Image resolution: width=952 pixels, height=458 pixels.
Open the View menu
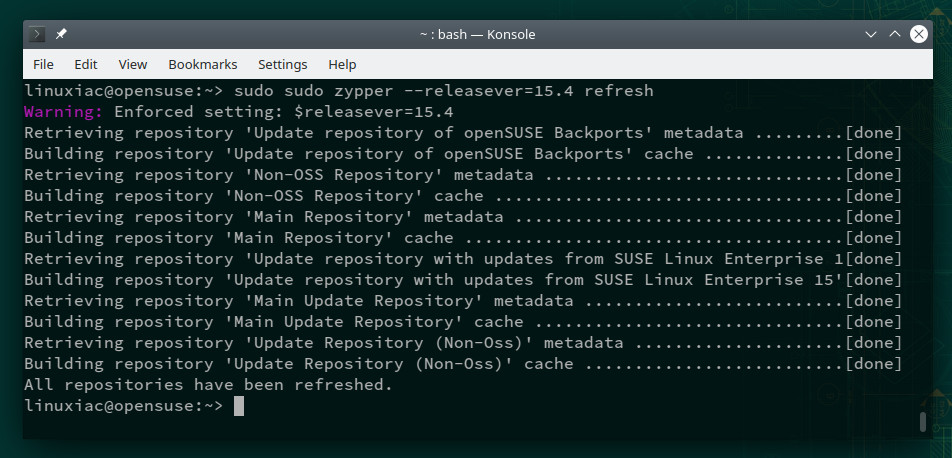click(132, 64)
